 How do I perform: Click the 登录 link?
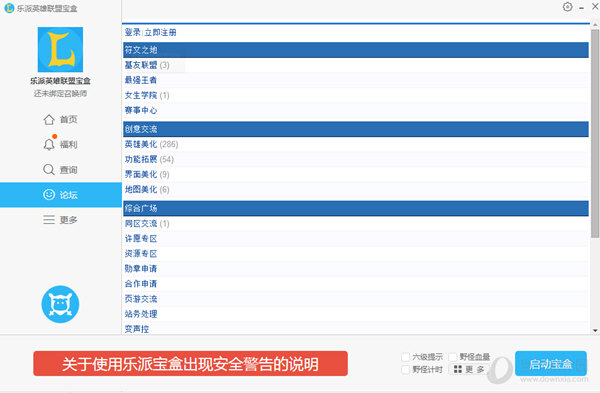[133, 33]
